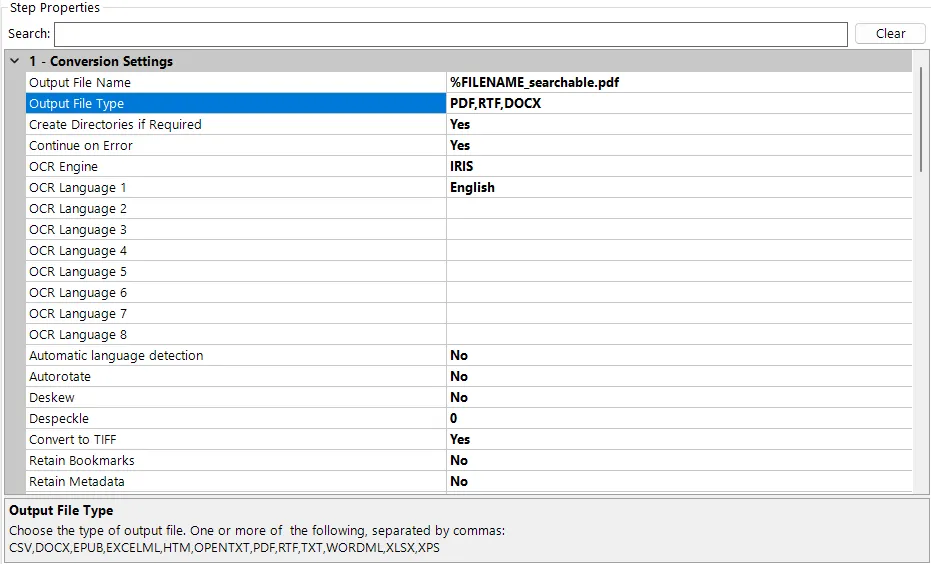This screenshot has width=931, height=564.
Task: Edit the %FILENAME_searchable.pdf value field
Action: 679,83
